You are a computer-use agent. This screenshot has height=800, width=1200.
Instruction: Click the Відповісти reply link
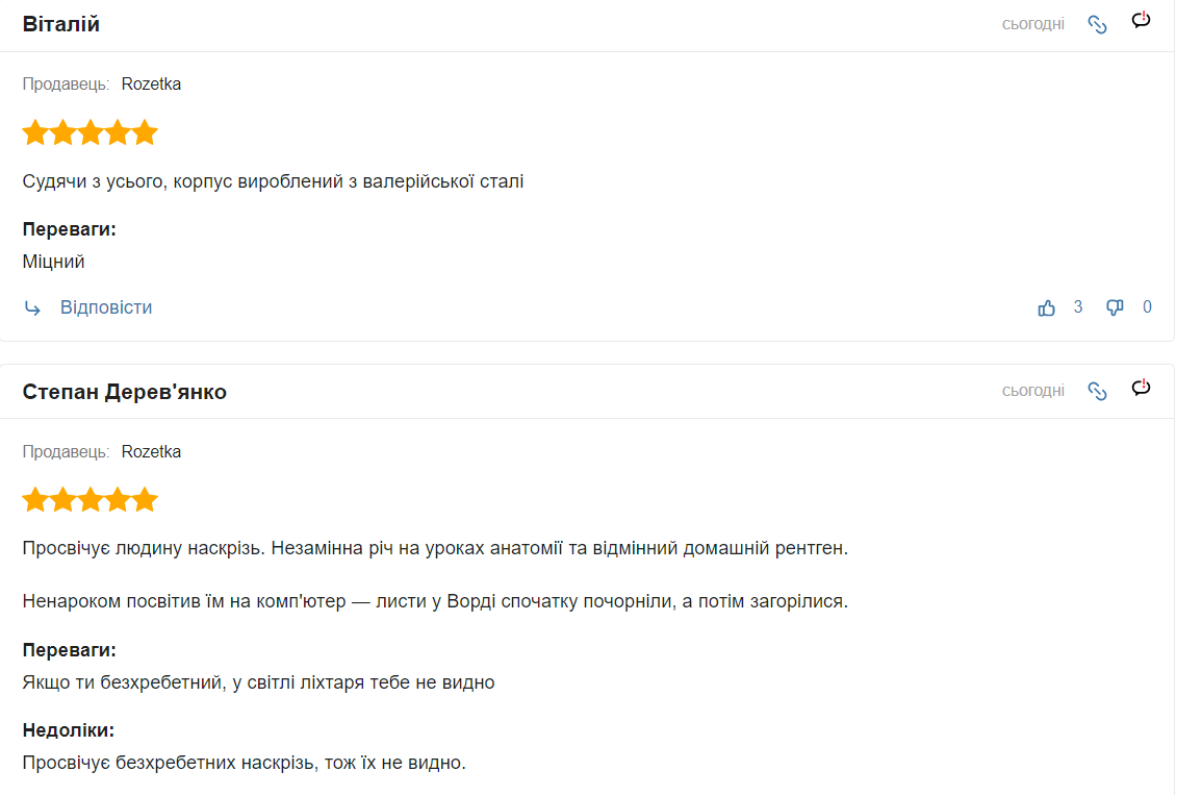click(106, 308)
